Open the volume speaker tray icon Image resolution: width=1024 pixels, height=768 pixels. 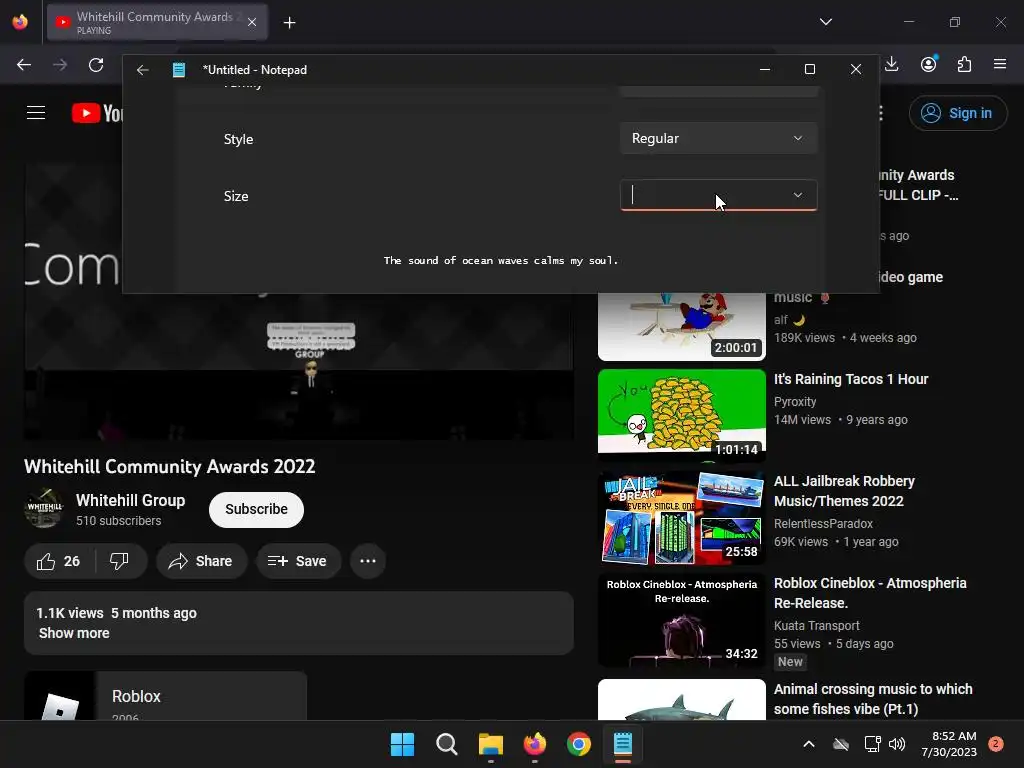click(x=897, y=744)
